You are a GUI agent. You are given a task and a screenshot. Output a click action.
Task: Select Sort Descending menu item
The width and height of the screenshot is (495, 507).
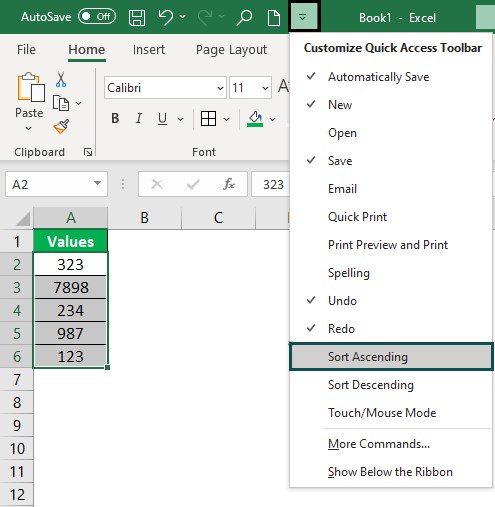click(x=391, y=385)
